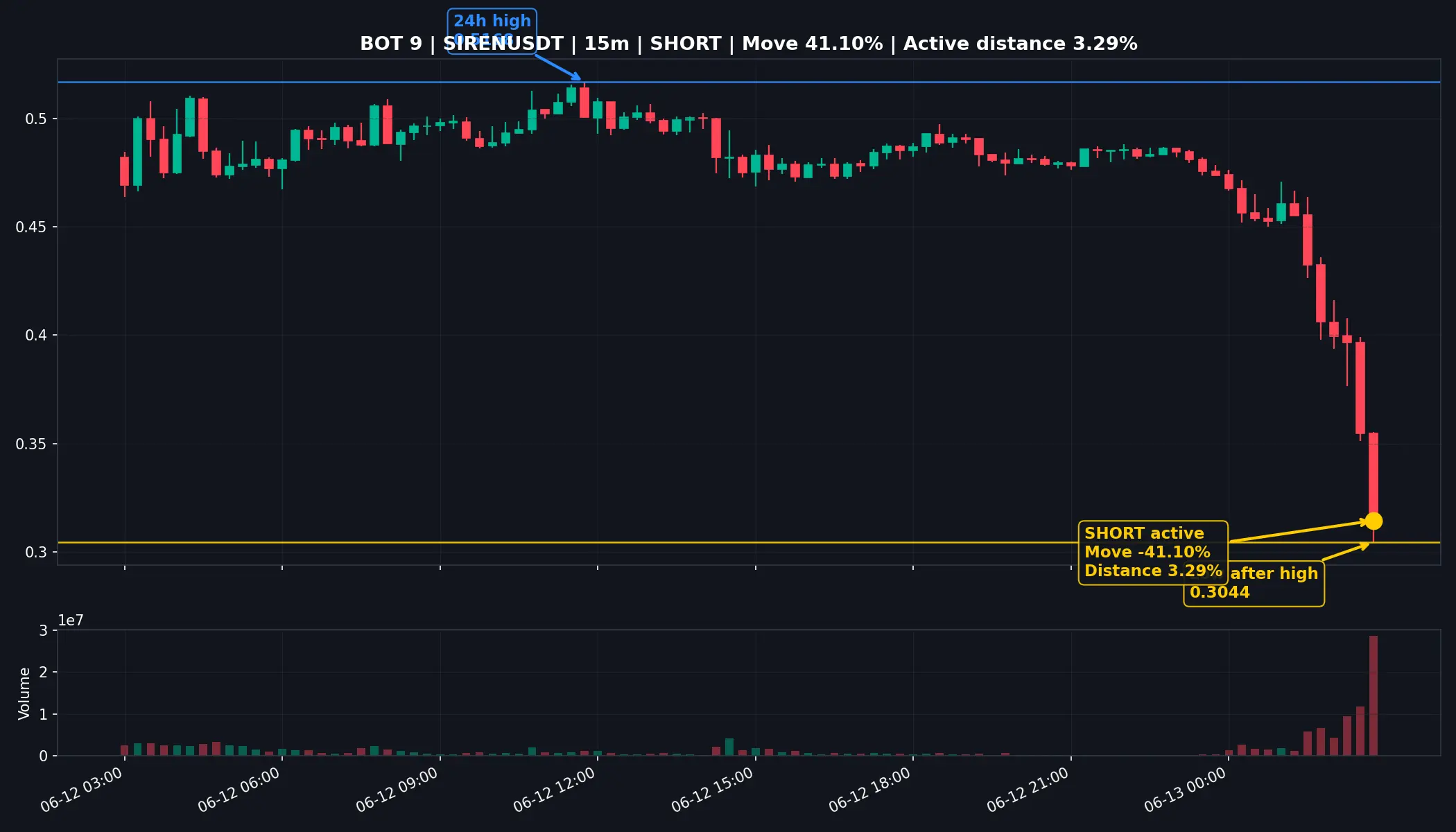Viewport: 1456px width, 832px height.
Task: Click the last large red candlestick
Action: [x=1373, y=477]
